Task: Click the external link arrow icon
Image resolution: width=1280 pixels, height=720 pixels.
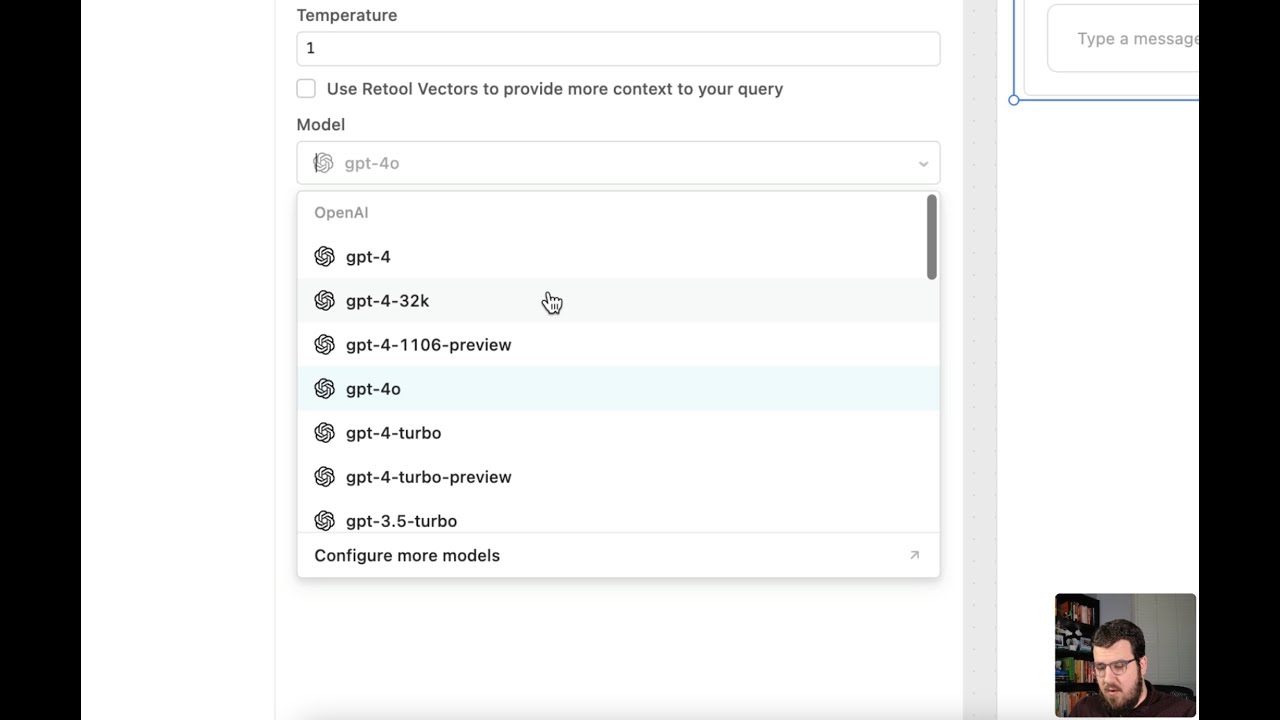Action: click(x=914, y=555)
